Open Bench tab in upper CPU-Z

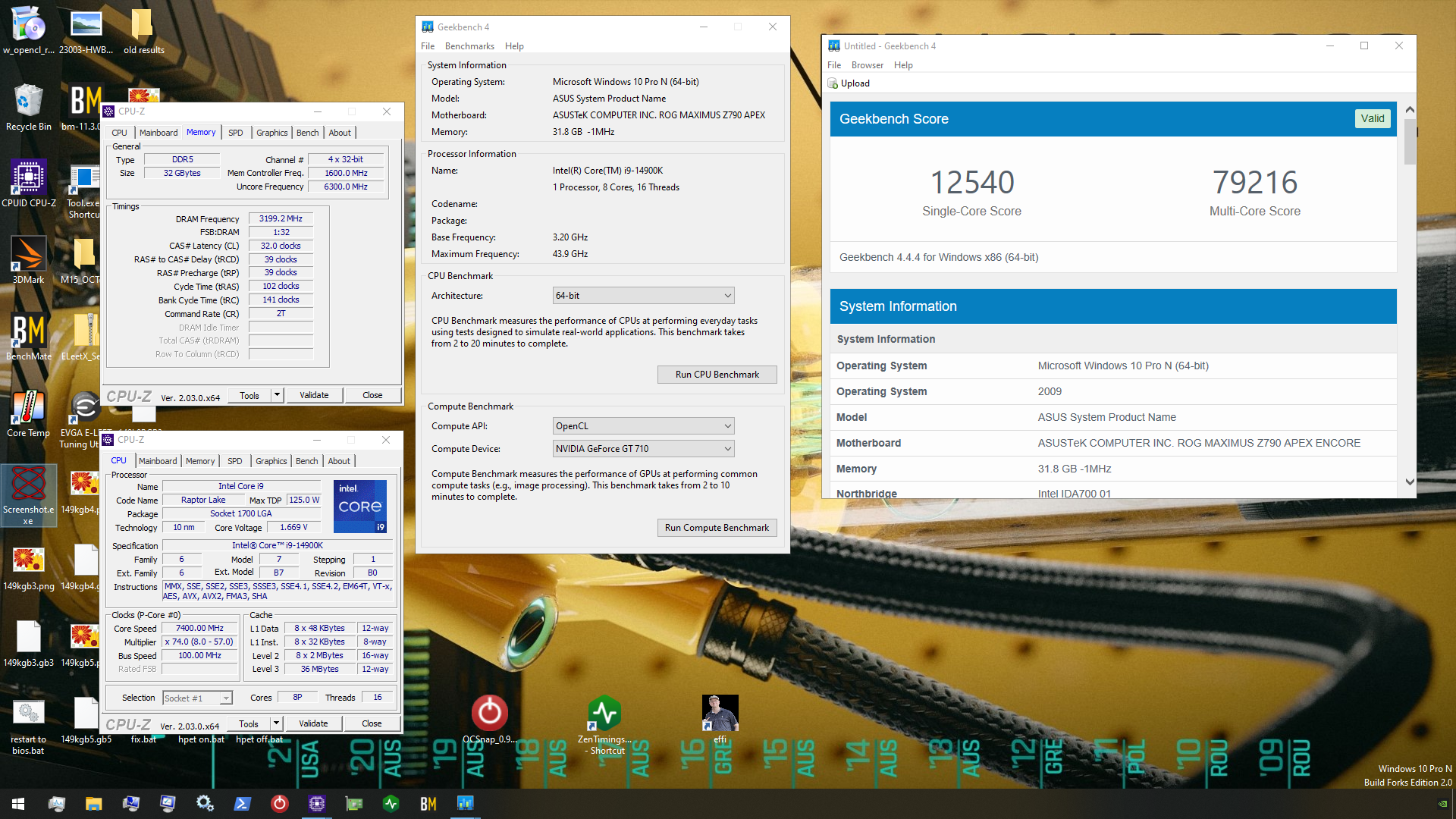[x=307, y=133]
